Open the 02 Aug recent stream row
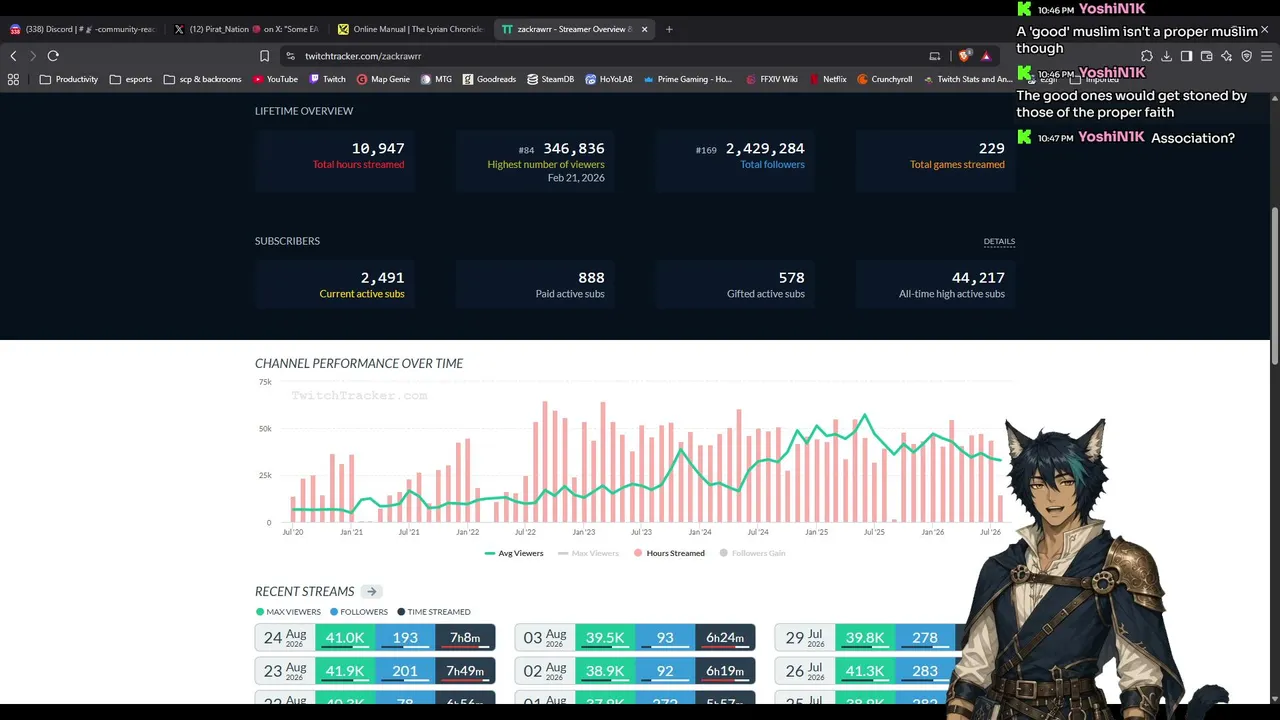This screenshot has width=1280, height=720. click(635, 671)
